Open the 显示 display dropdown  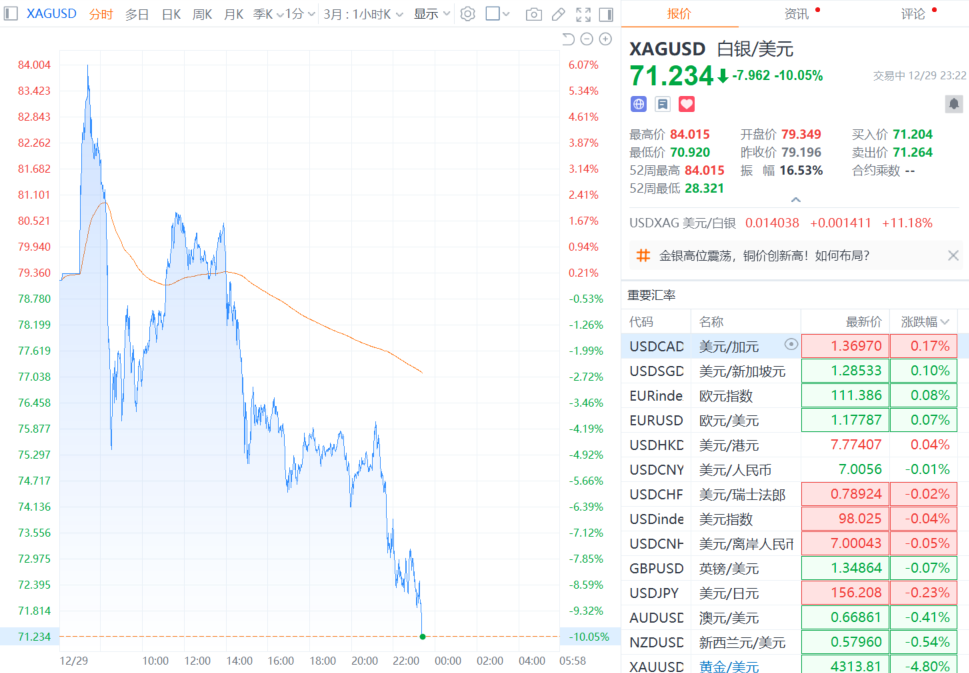[432, 14]
